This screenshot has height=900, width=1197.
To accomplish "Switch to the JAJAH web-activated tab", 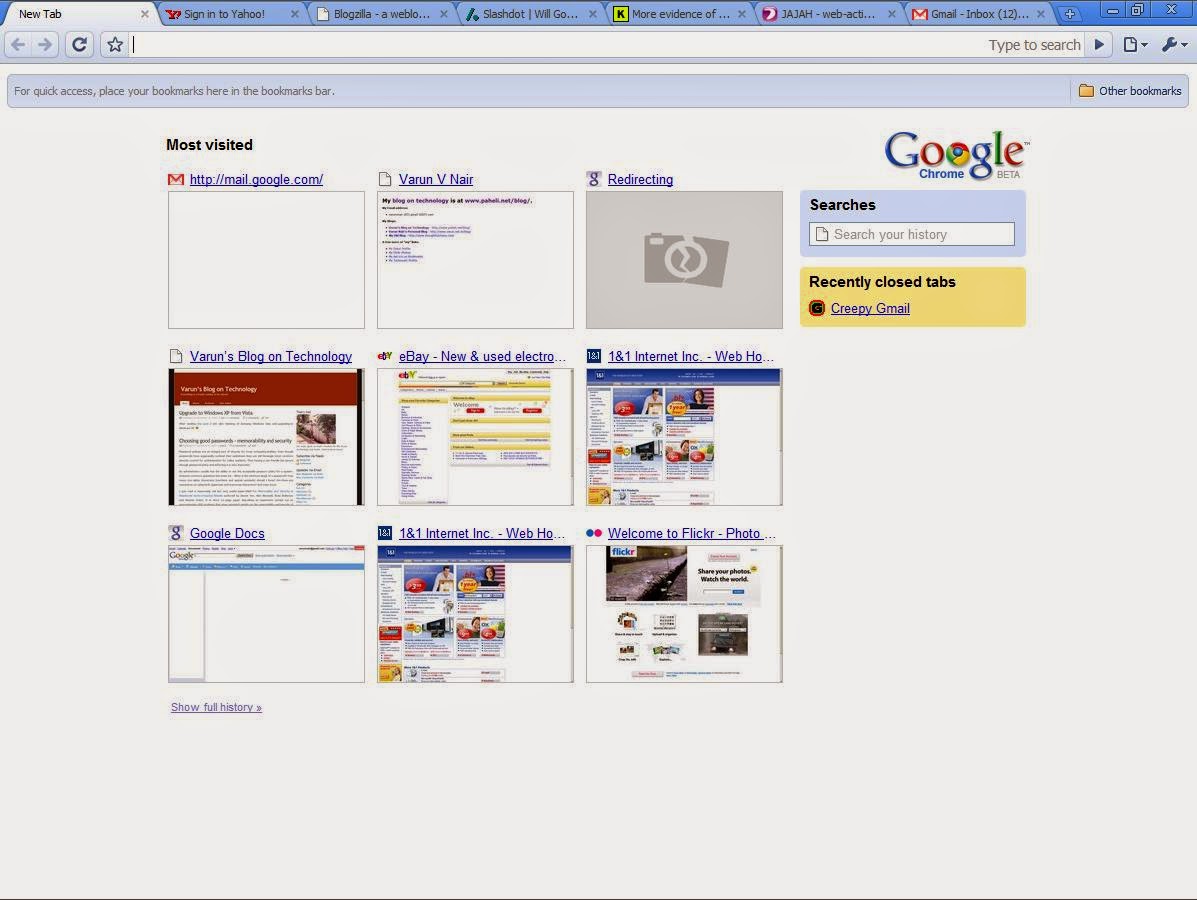I will pos(828,14).
